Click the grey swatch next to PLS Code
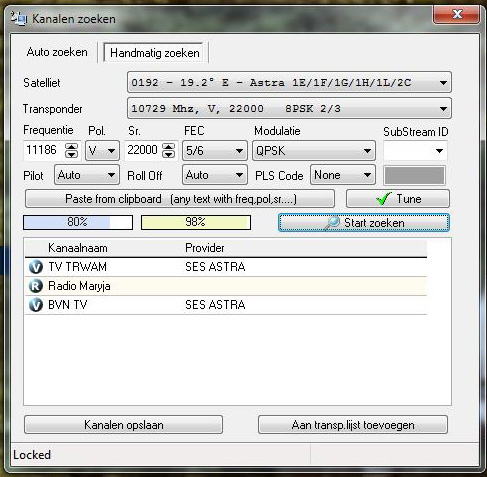Viewport: 487px width, 477px height. click(414, 175)
